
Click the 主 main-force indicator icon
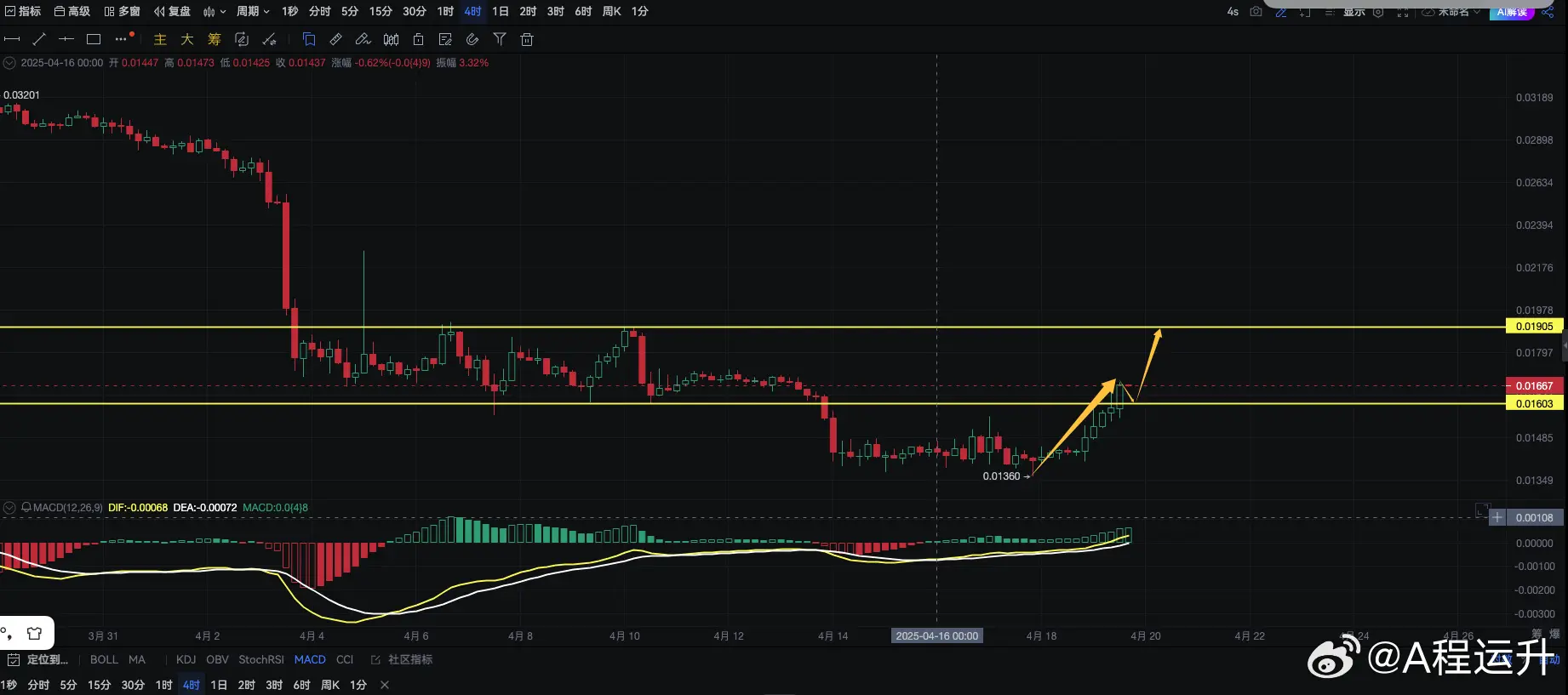[x=160, y=39]
